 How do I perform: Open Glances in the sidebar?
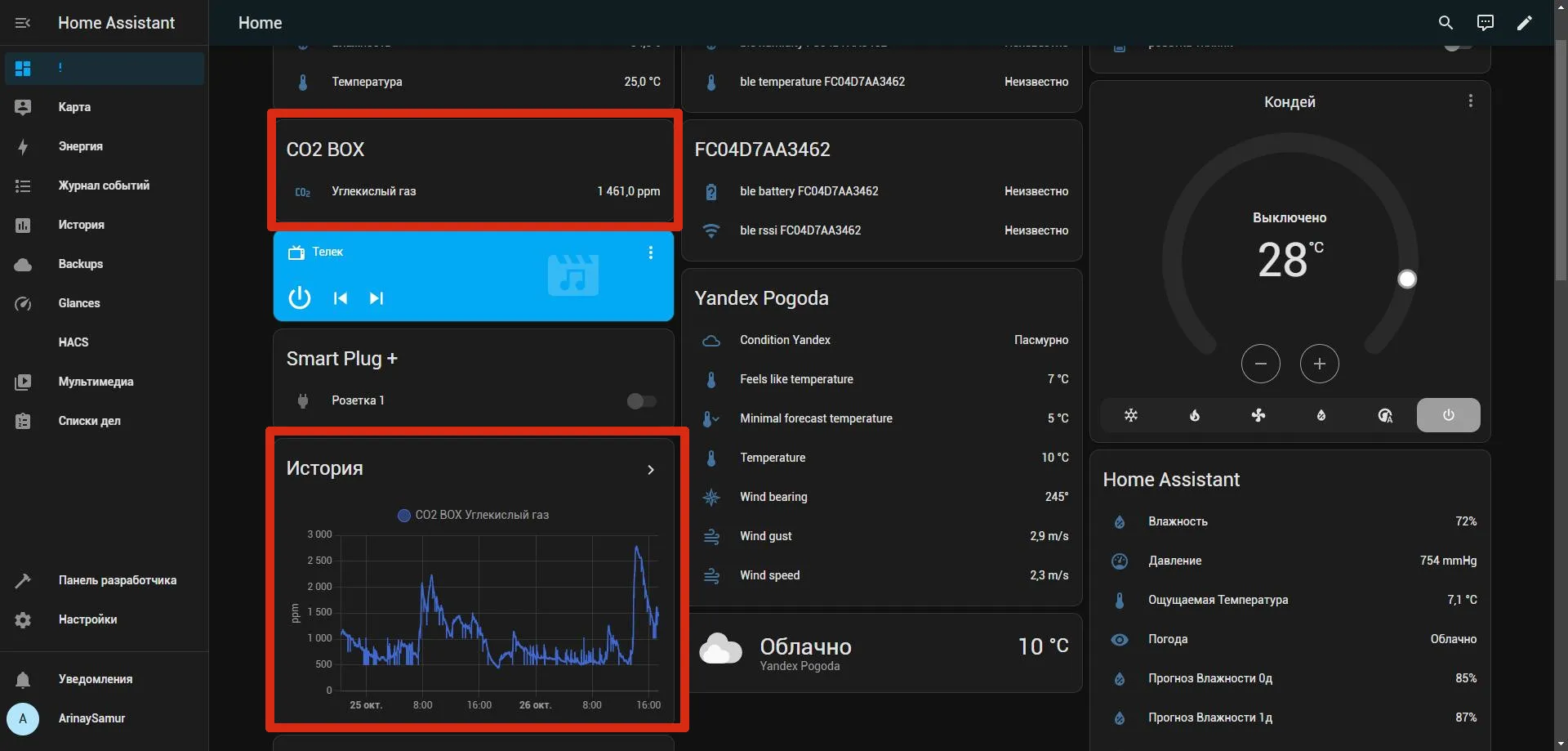tap(105, 303)
